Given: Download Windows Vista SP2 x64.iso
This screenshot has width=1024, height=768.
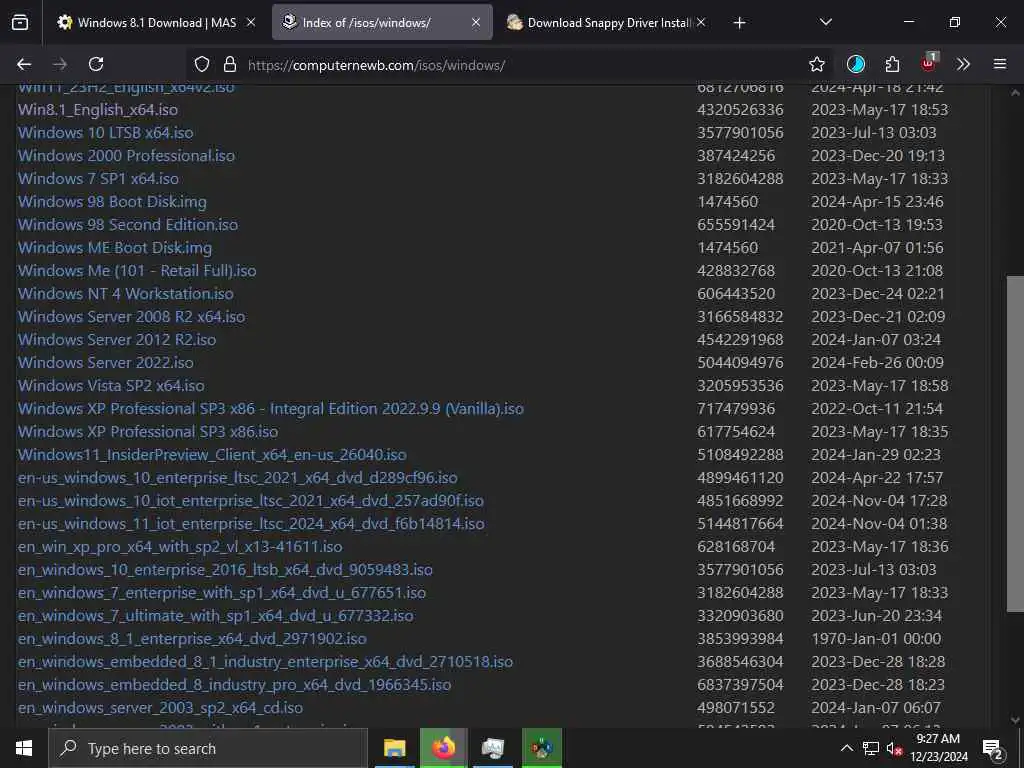Looking at the screenshot, I should pyautogui.click(x=111, y=385).
